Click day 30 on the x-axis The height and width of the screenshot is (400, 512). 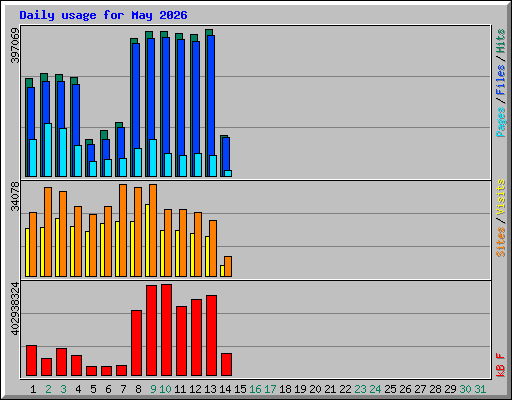[x=465, y=389]
